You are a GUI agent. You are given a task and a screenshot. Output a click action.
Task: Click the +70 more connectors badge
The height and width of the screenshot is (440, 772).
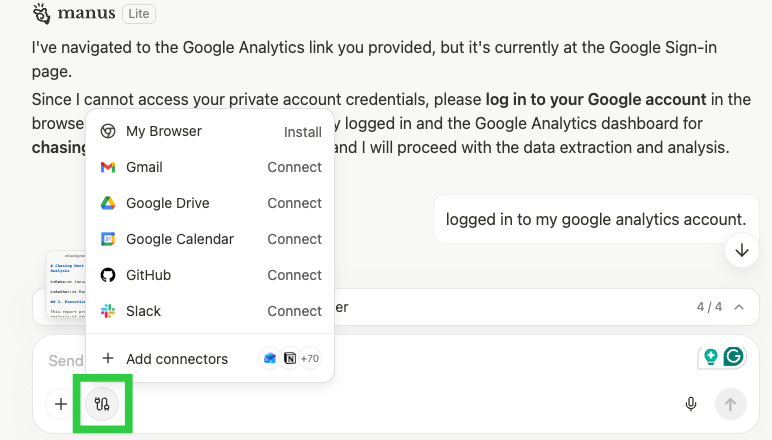point(309,359)
